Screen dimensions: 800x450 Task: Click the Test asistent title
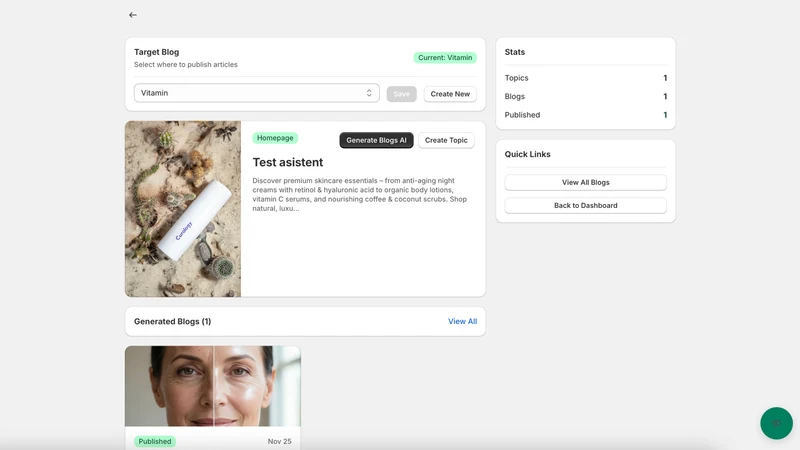288,162
